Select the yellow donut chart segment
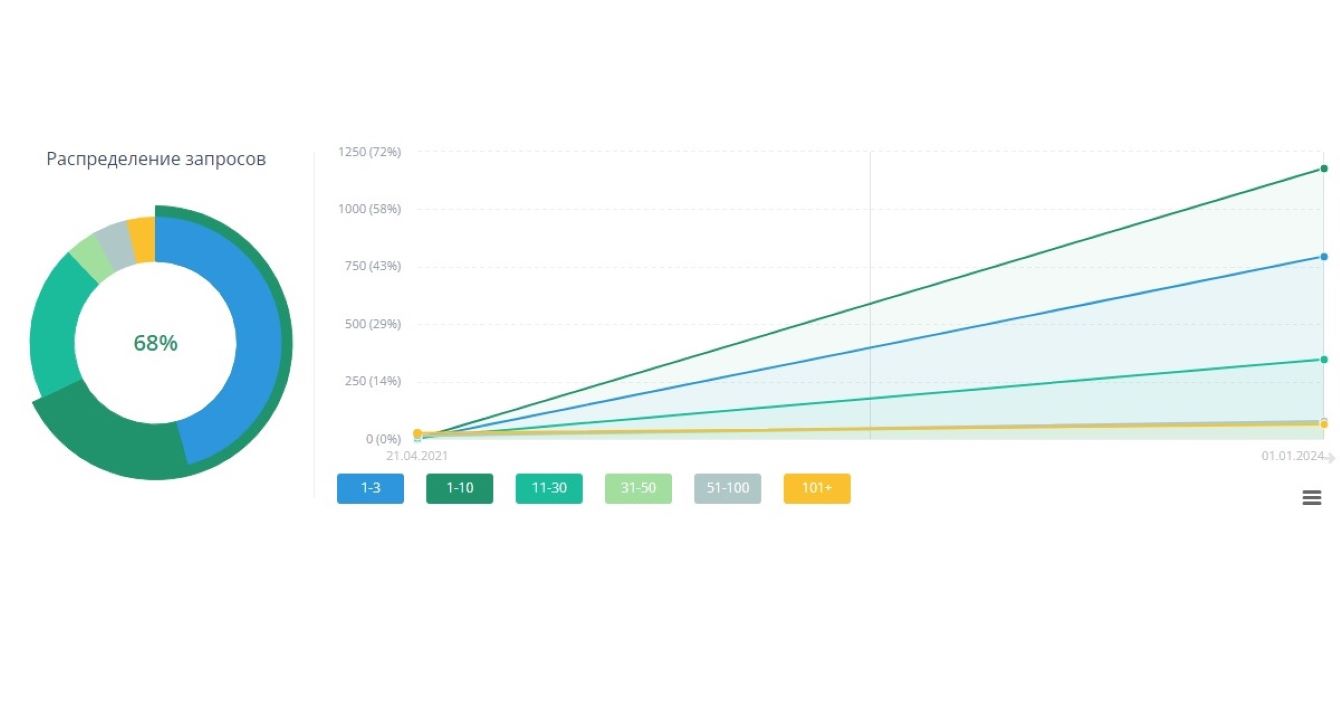 [x=143, y=237]
